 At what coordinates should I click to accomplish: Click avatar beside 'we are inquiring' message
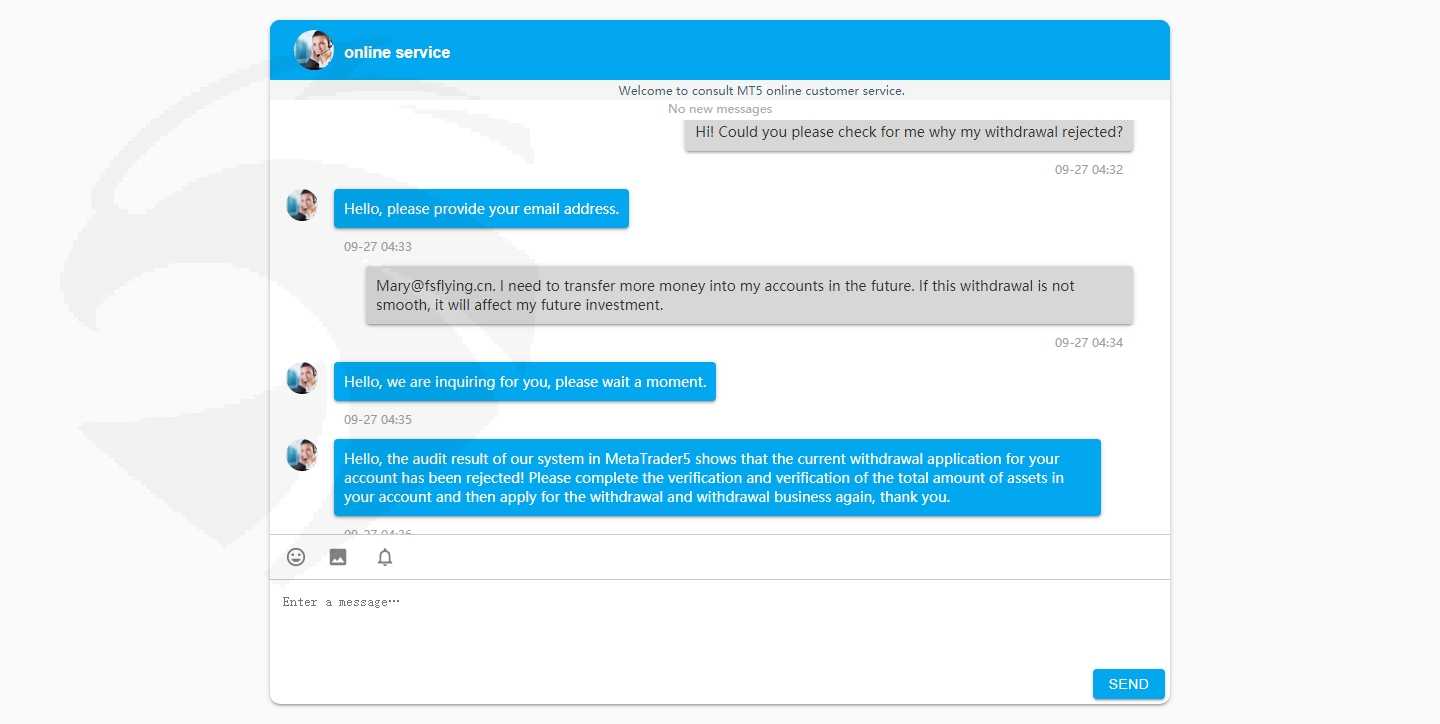(302, 378)
